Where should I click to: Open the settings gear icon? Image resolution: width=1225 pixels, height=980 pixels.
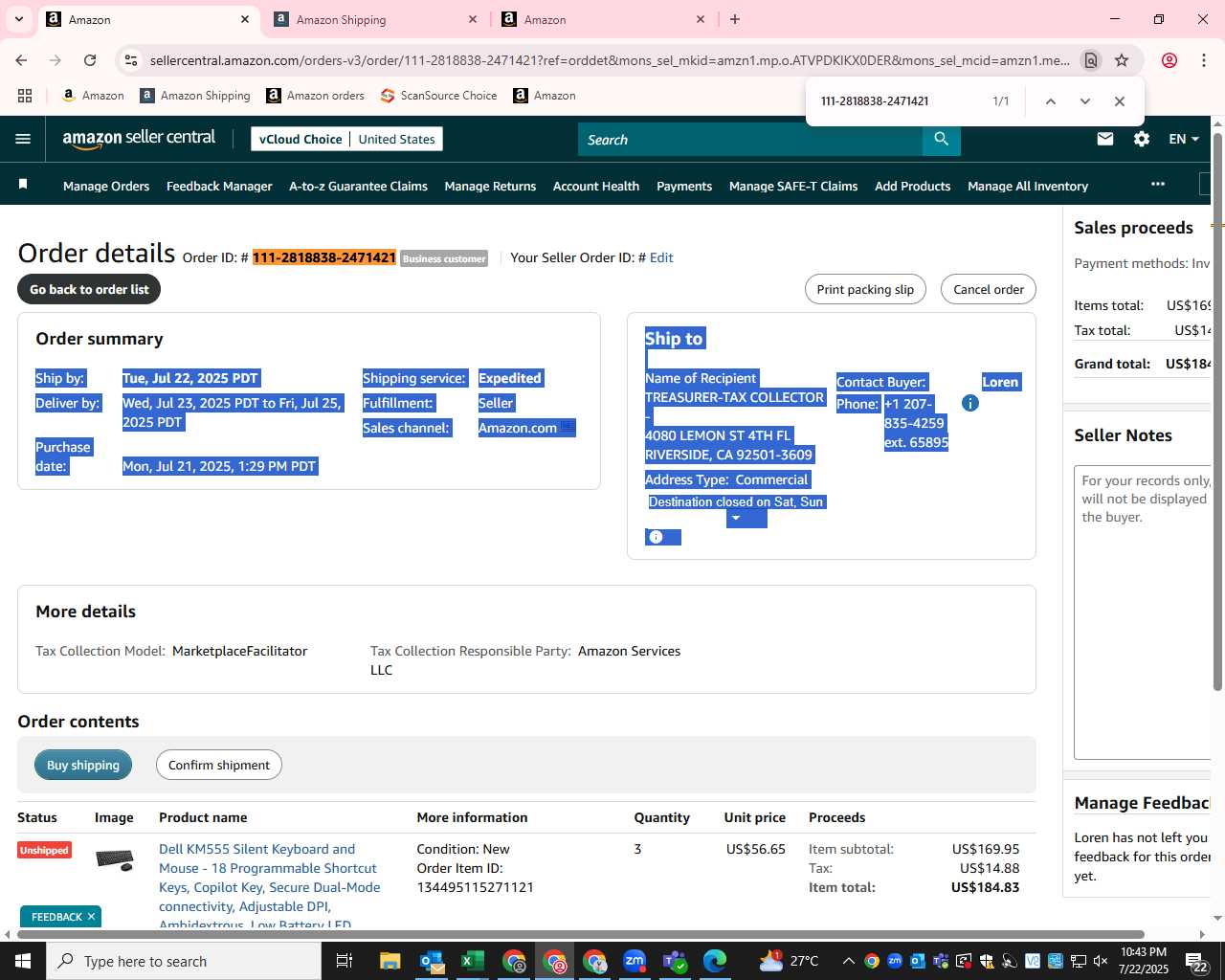[x=1142, y=139]
